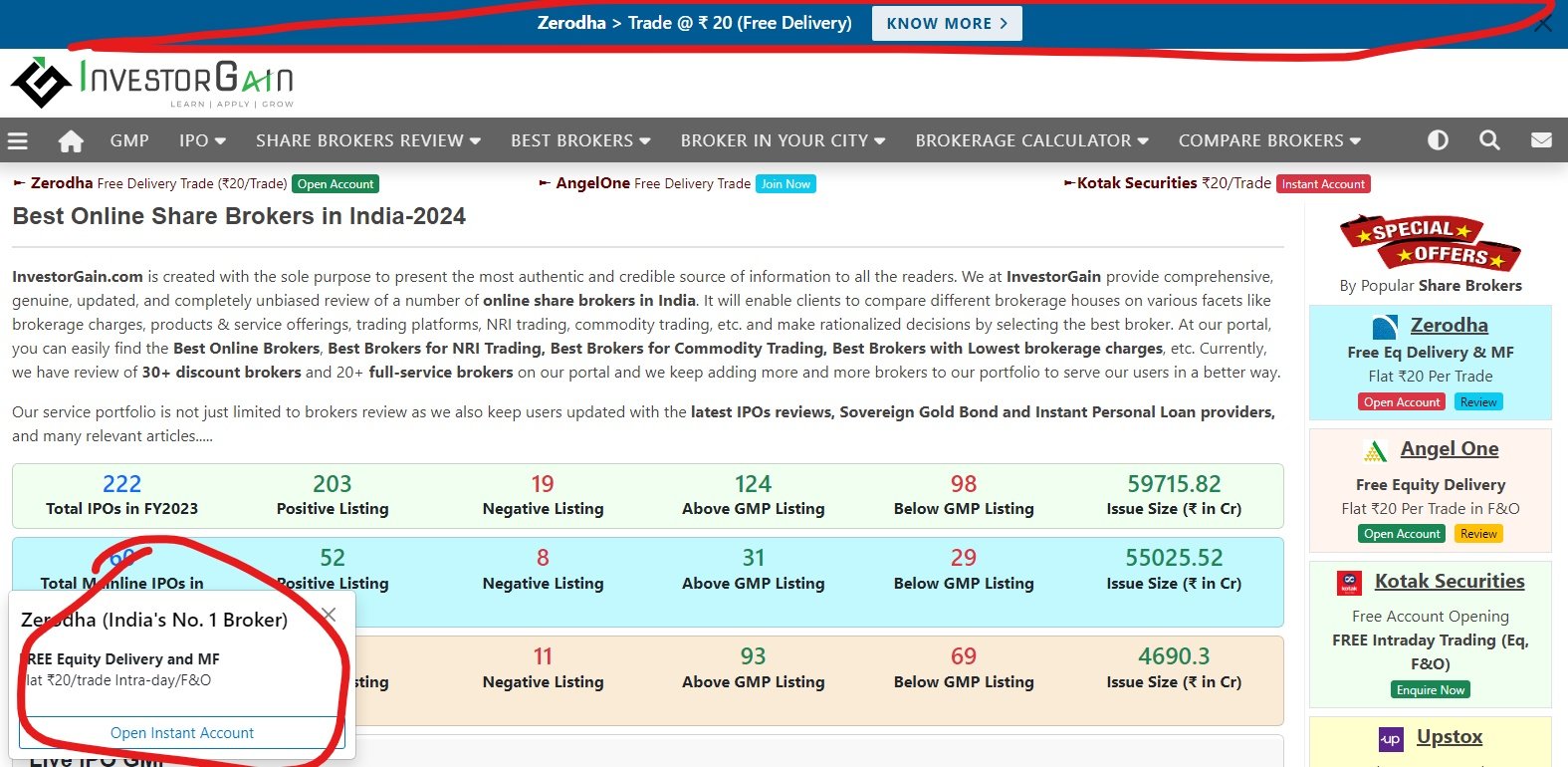
Task: Select the GMP menu item
Action: [x=129, y=140]
